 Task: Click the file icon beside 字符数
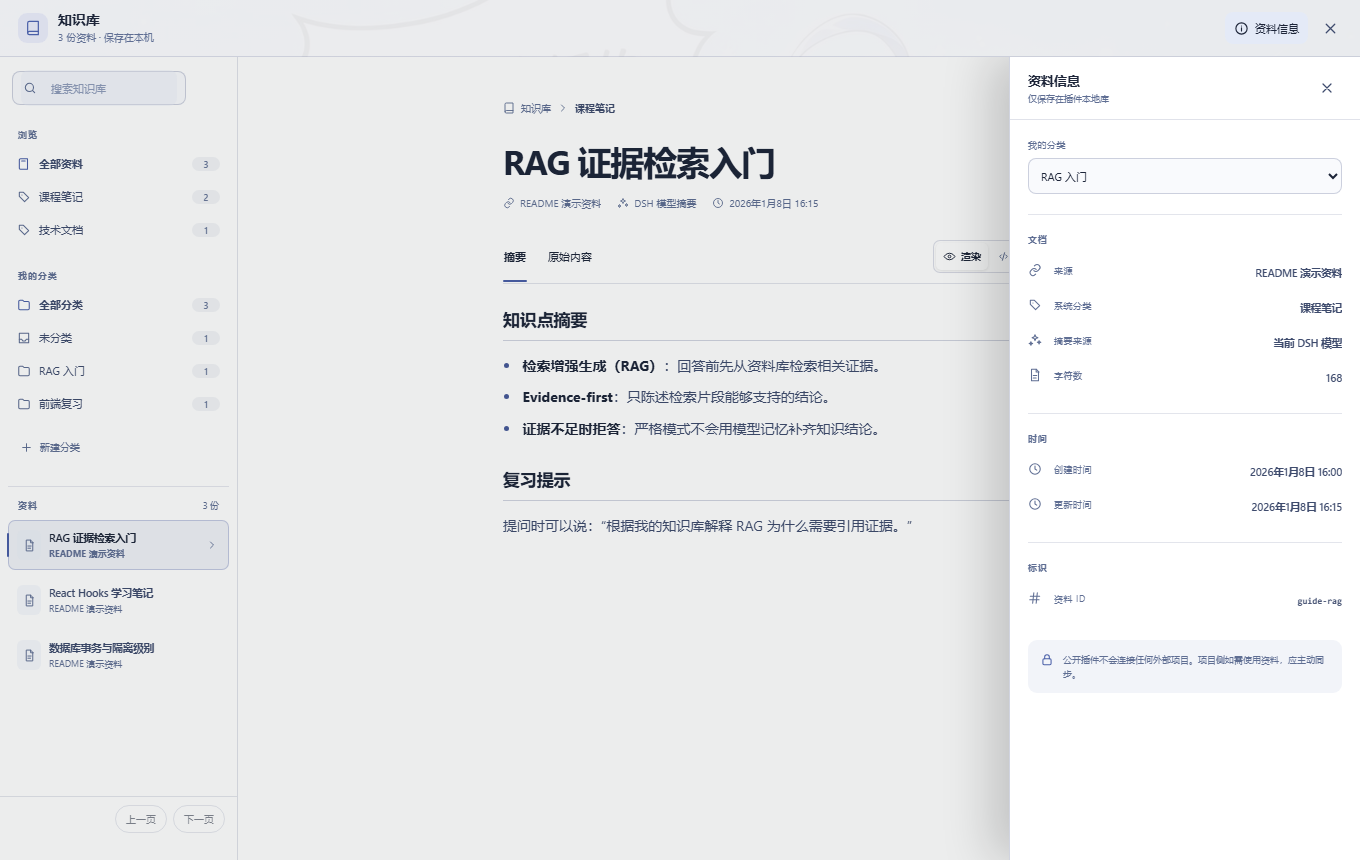tap(1035, 376)
